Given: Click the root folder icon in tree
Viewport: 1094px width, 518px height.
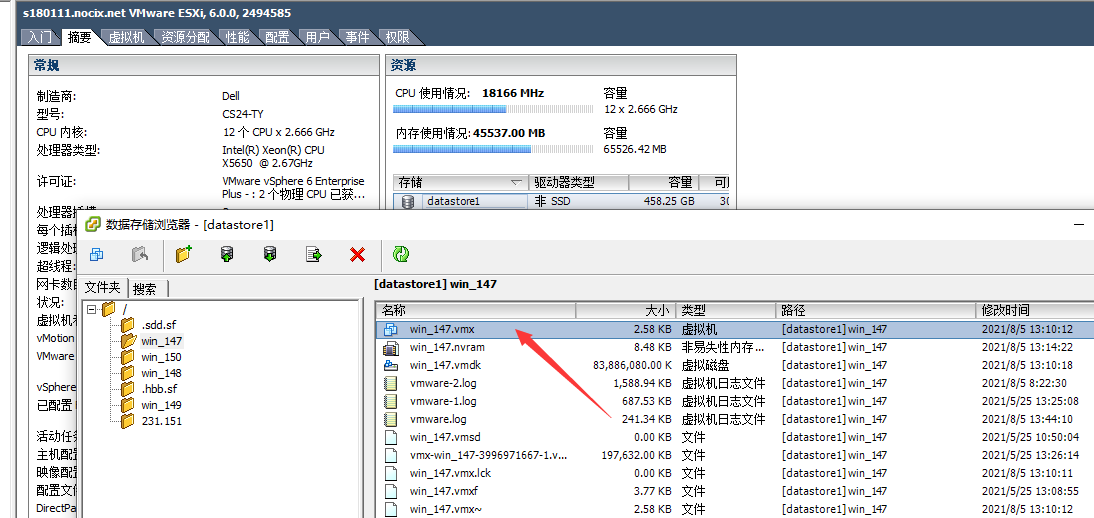Looking at the screenshot, I should coord(108,309).
